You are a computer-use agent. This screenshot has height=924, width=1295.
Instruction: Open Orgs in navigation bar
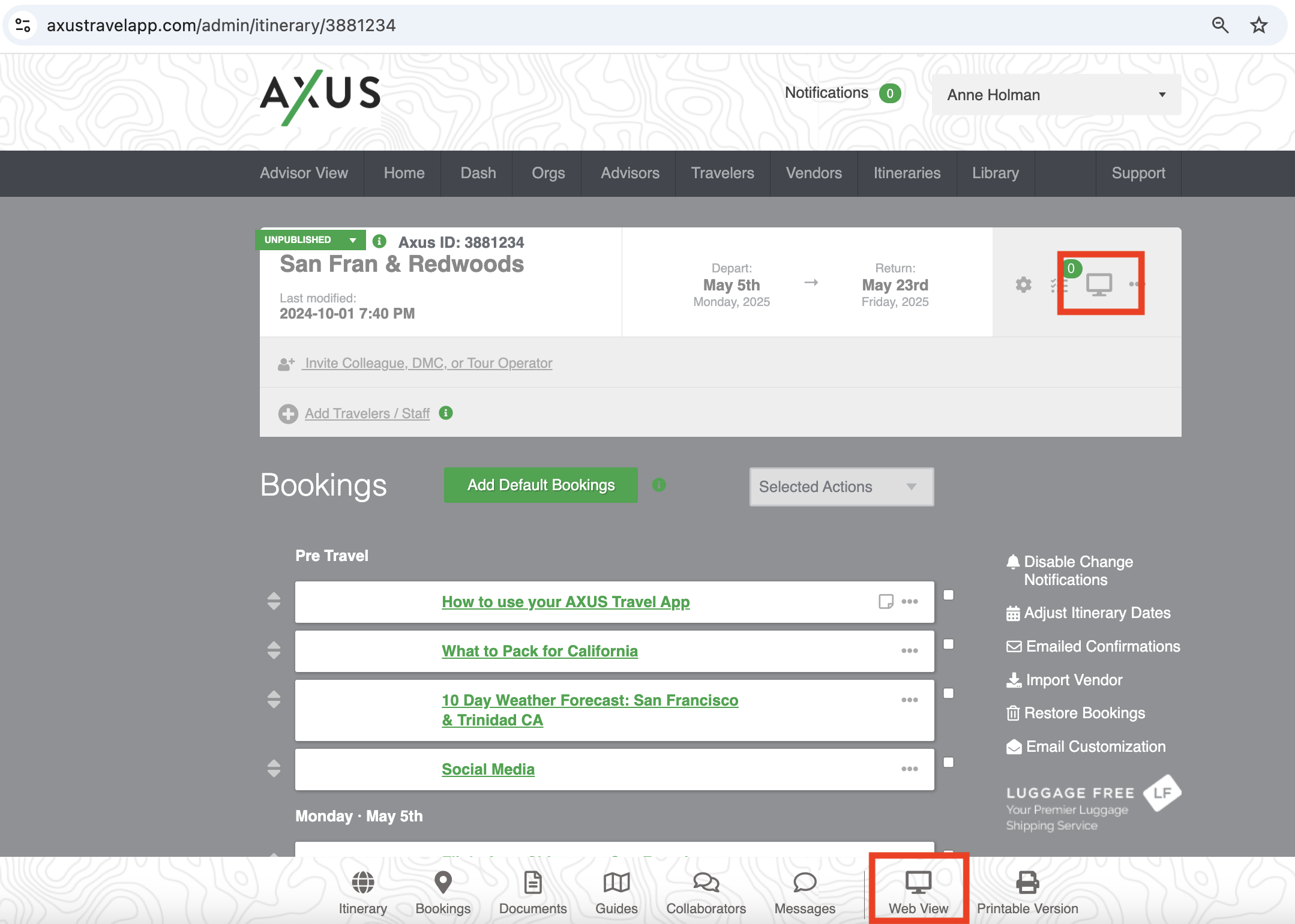point(548,173)
